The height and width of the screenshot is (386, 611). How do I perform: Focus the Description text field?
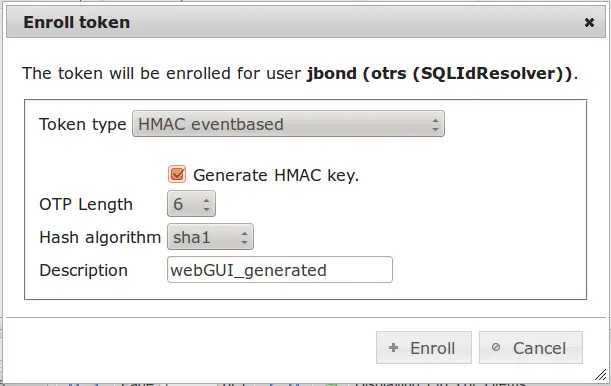point(280,270)
